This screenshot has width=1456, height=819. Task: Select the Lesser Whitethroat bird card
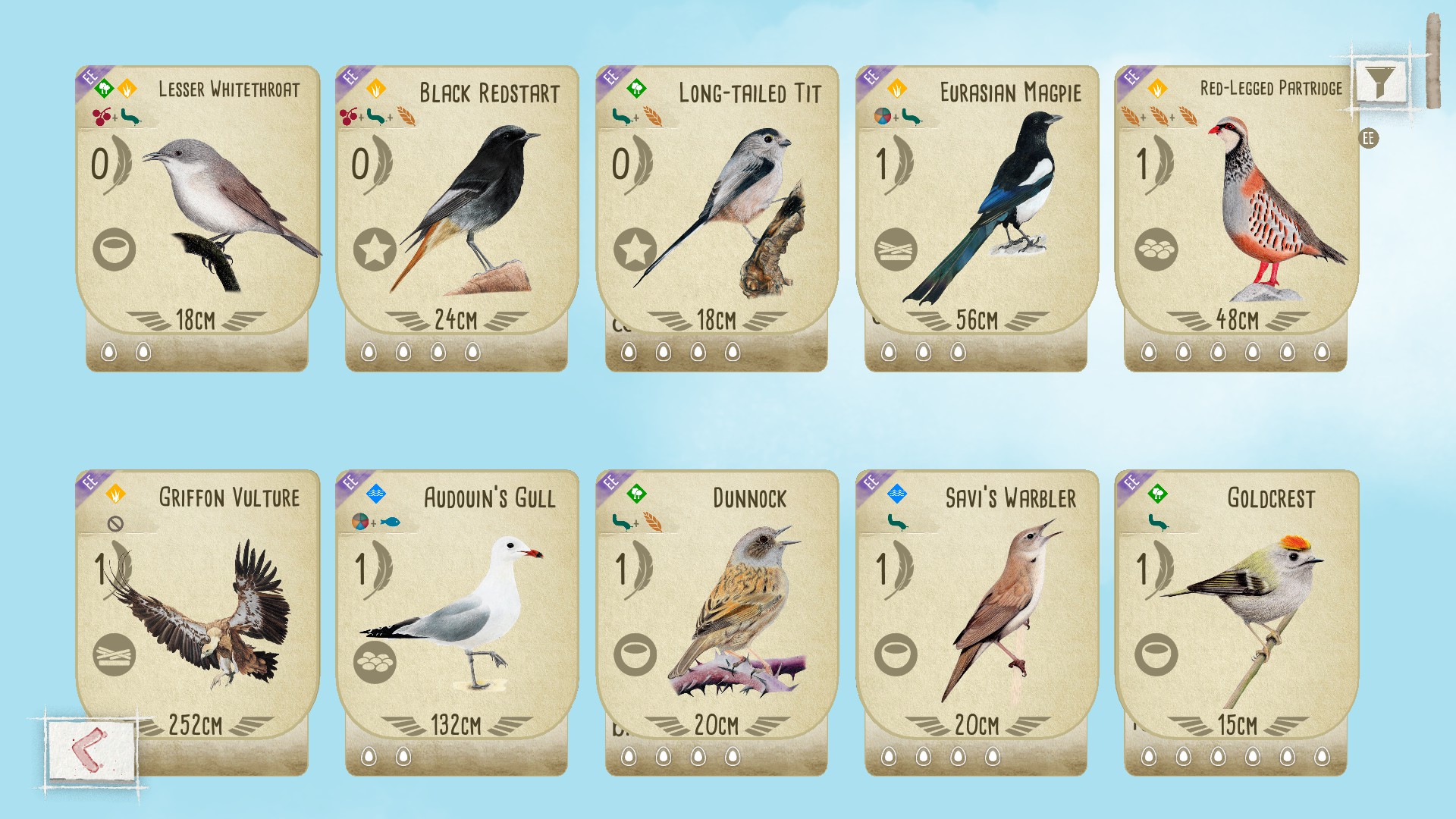(197, 218)
